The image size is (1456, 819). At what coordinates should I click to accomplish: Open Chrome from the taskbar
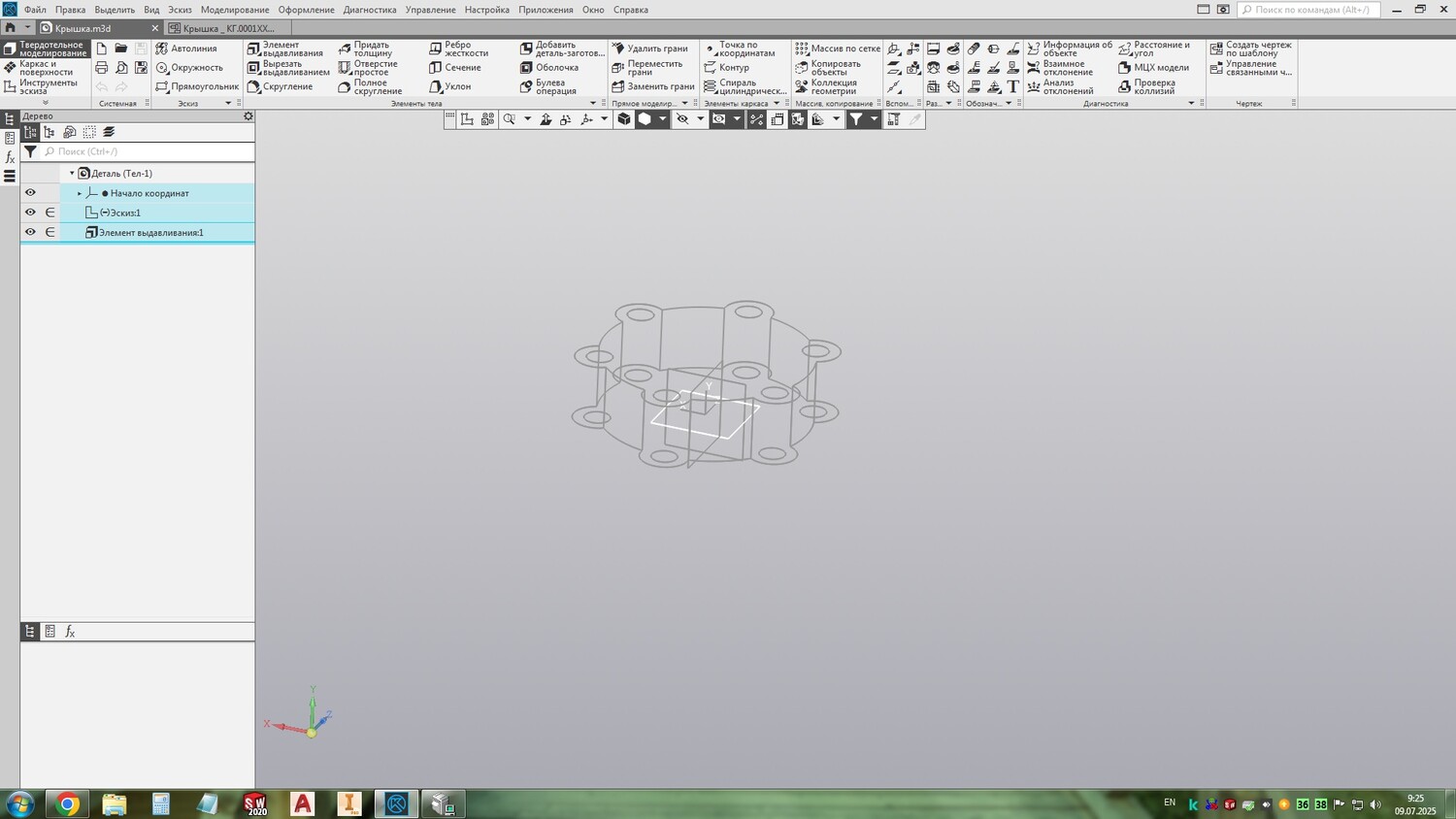pyautogui.click(x=67, y=803)
